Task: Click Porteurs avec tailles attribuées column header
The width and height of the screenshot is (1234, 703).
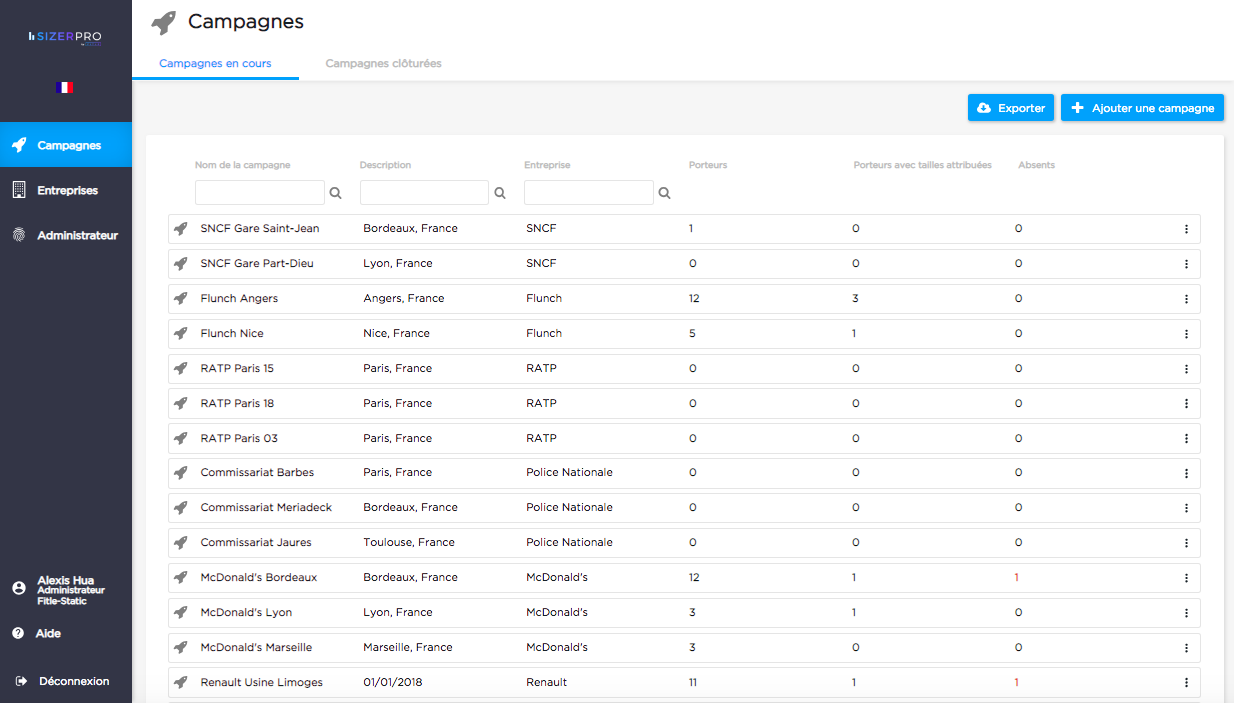Action: [923, 165]
